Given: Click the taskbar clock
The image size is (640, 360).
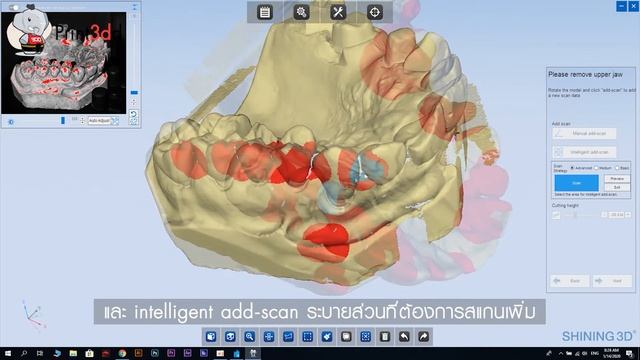Looking at the screenshot, I should (x=611, y=353).
